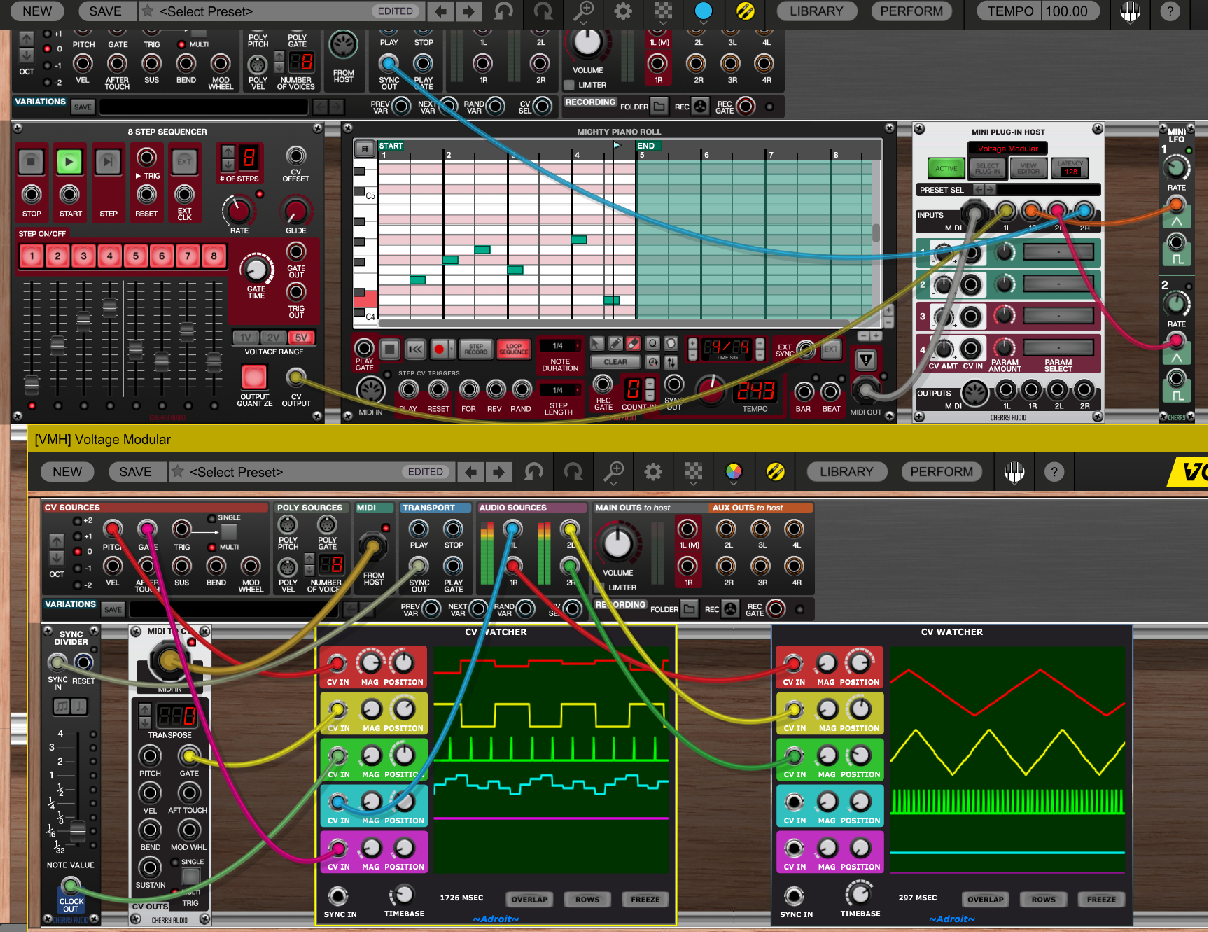Click the Sync Divider note value slider
Screen dimensions: 1208x932
point(76,830)
